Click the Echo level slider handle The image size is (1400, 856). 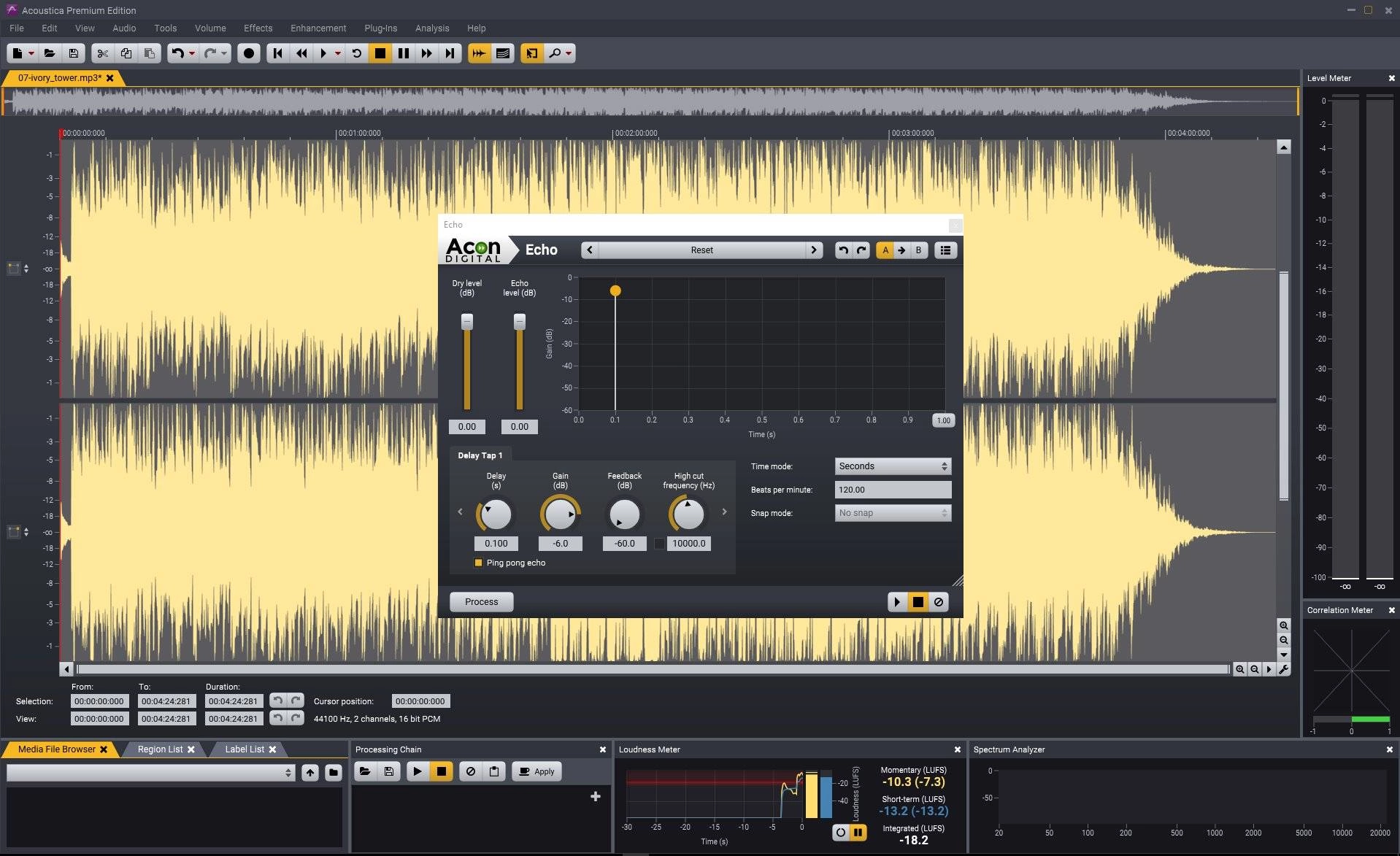(x=520, y=321)
